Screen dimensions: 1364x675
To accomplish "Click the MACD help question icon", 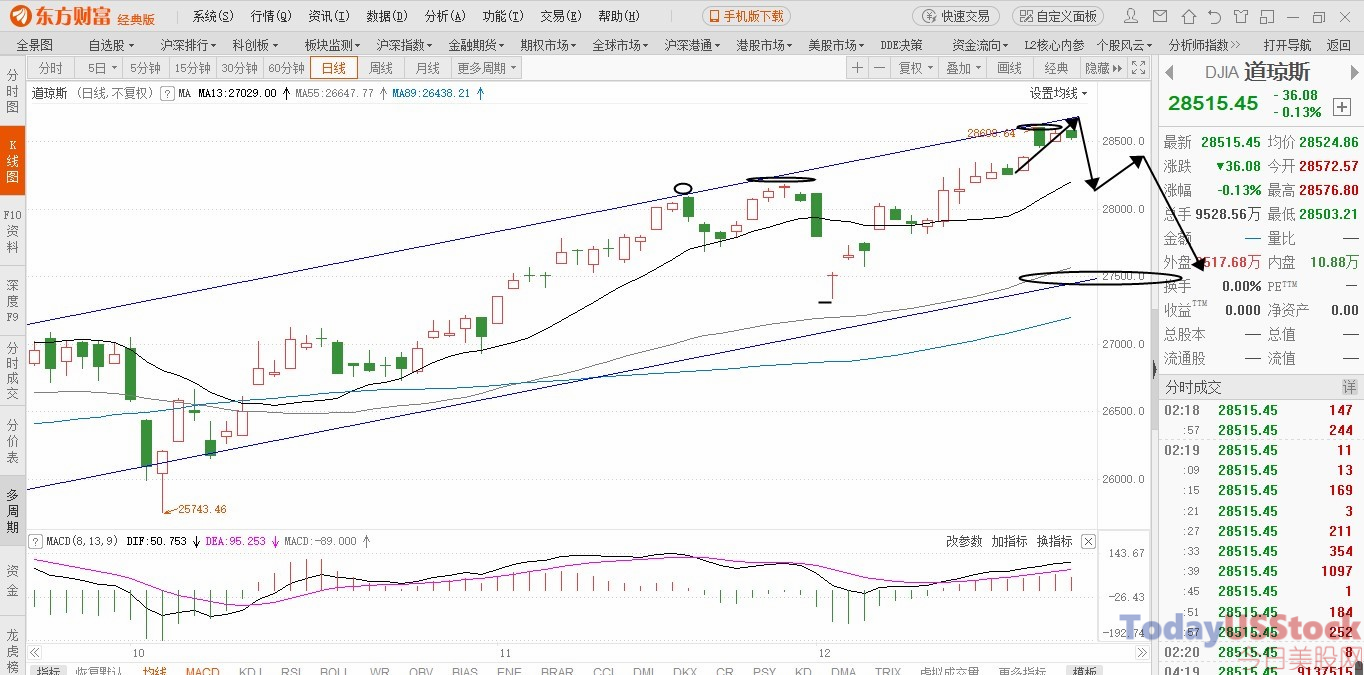I will pyautogui.click(x=36, y=541).
